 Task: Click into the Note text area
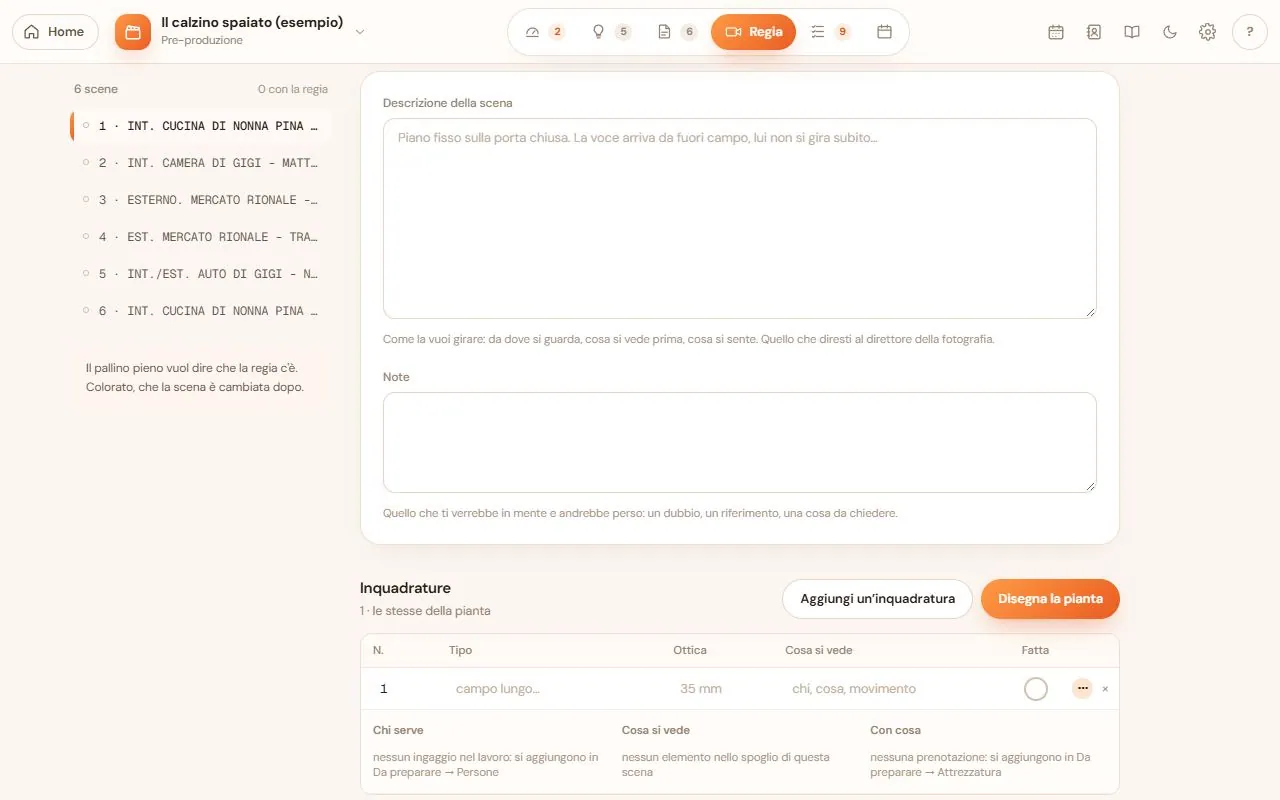(740, 442)
